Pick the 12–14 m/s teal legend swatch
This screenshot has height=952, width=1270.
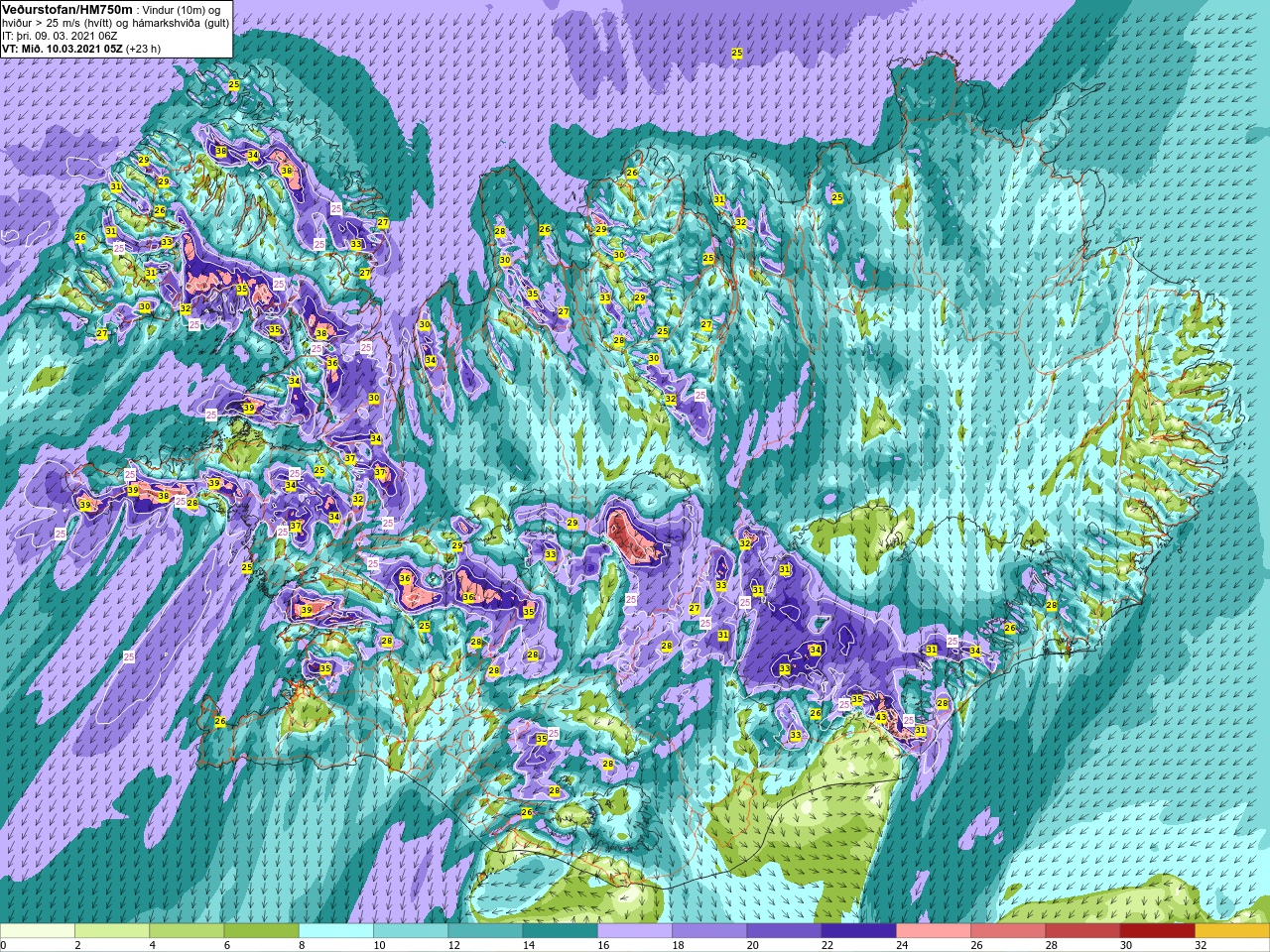(x=486, y=931)
